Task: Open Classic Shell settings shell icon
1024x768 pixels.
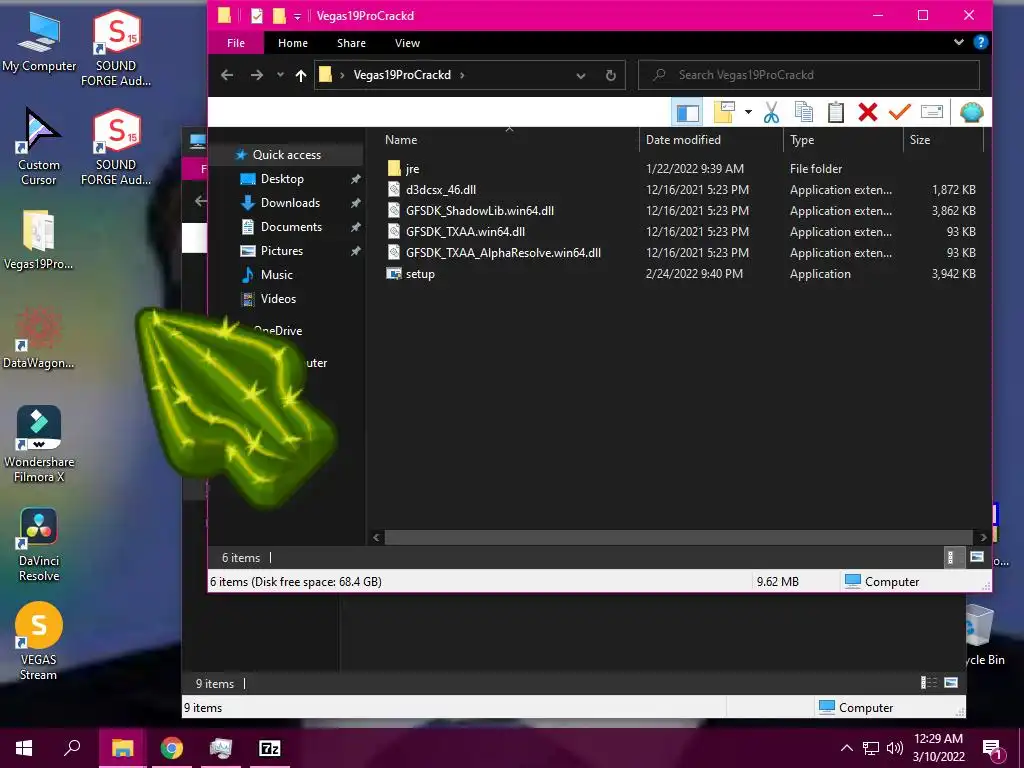Action: tap(972, 112)
